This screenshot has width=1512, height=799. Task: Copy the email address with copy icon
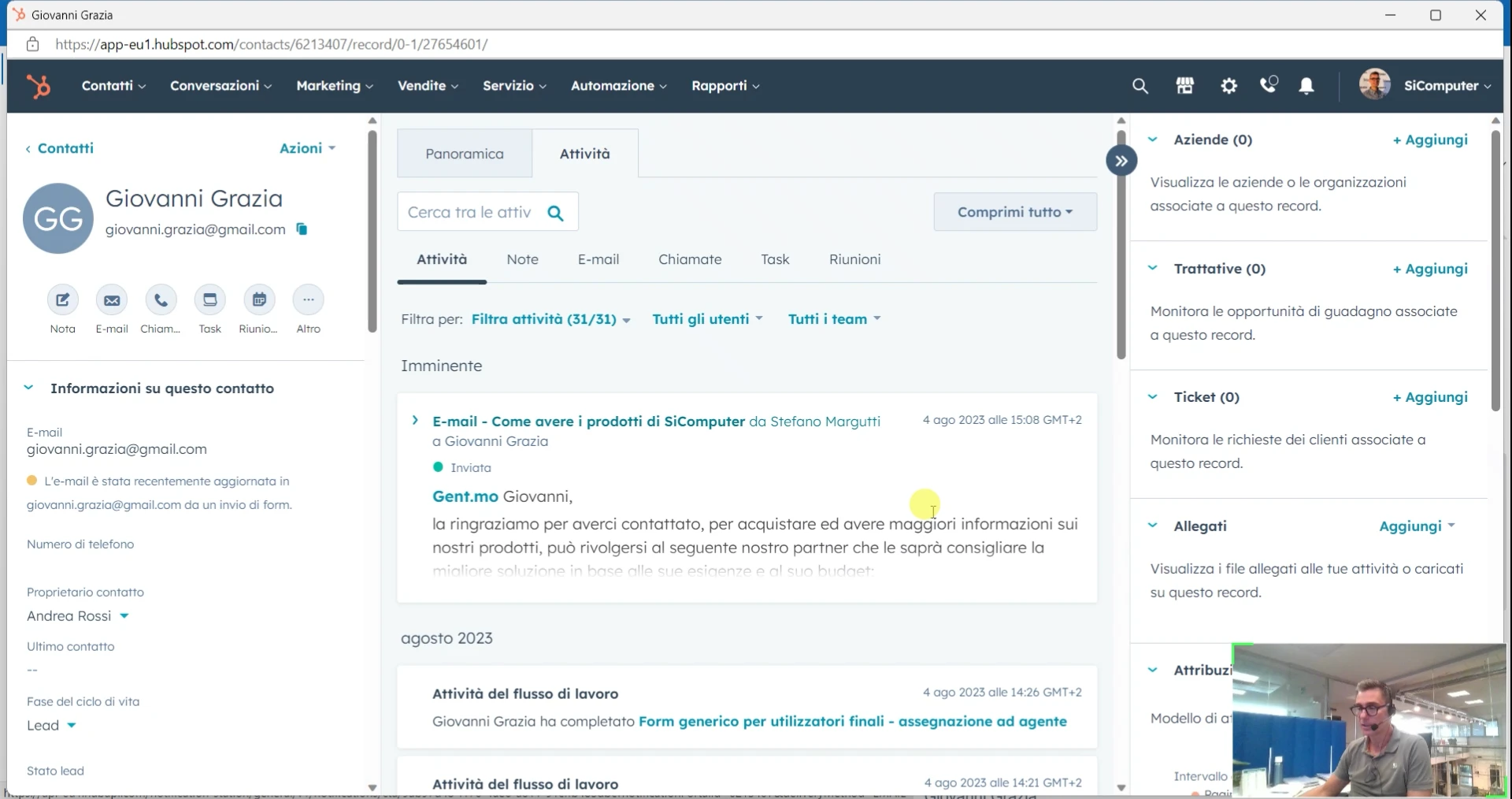302,229
